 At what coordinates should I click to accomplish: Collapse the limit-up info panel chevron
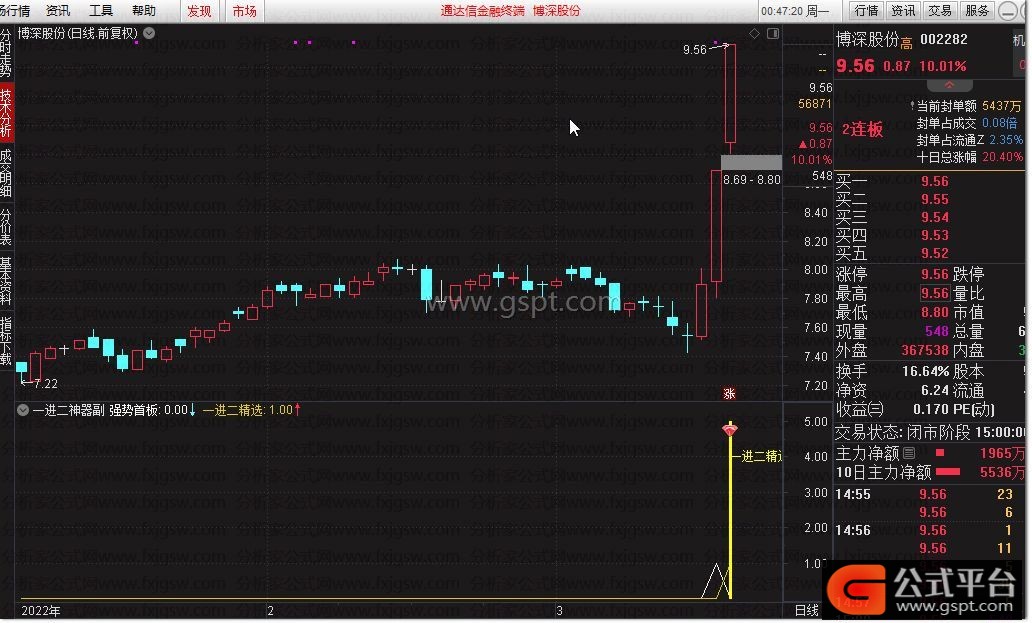[949, 86]
